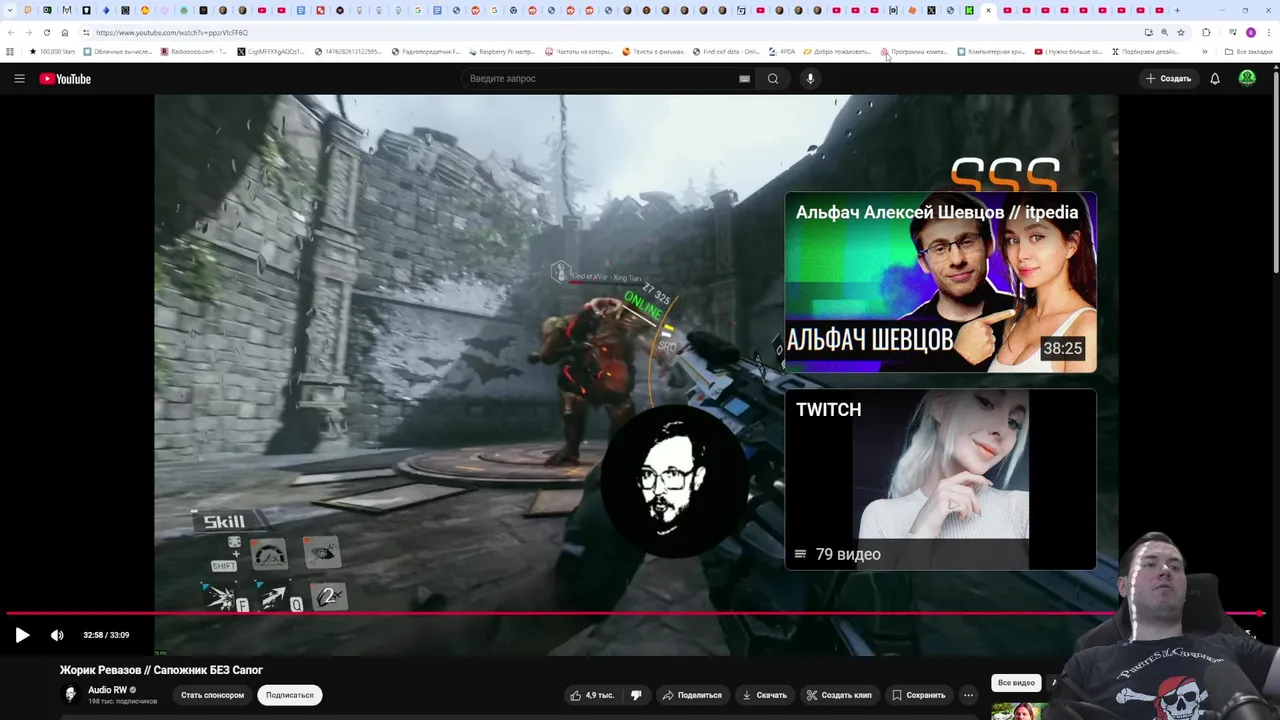The image size is (1280, 720).
Task: Click the video title Жорик Ревазов
Action: pyautogui.click(x=161, y=670)
